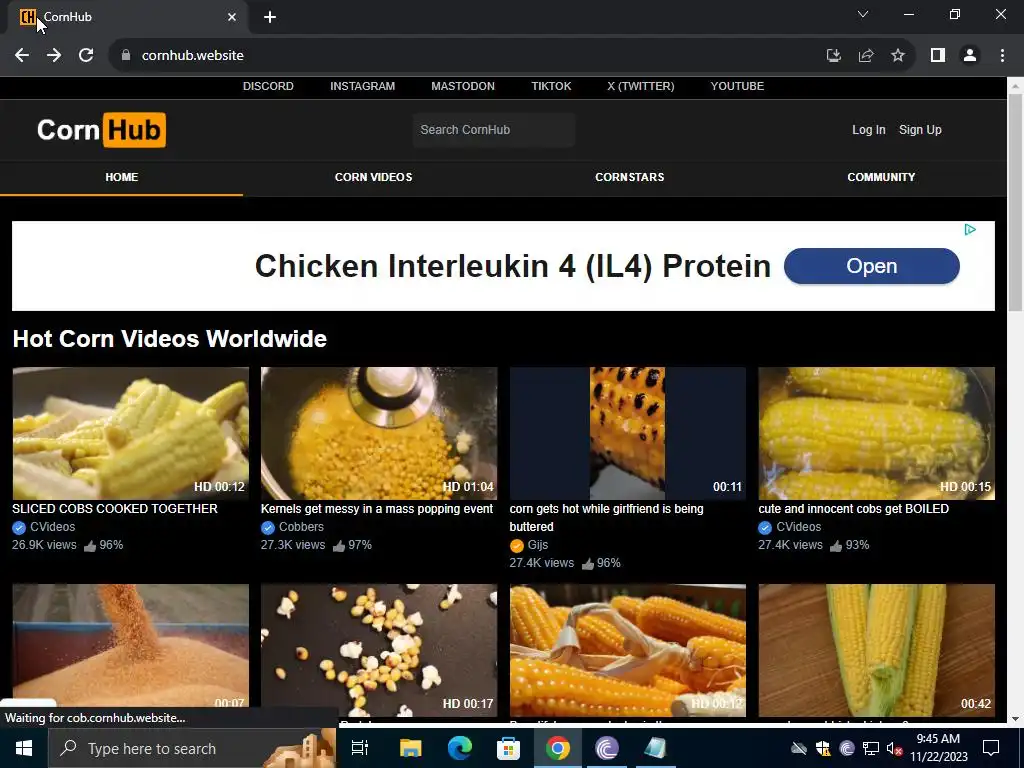
Task: Toggle the muted speaker icon in system tray
Action: [x=894, y=748]
